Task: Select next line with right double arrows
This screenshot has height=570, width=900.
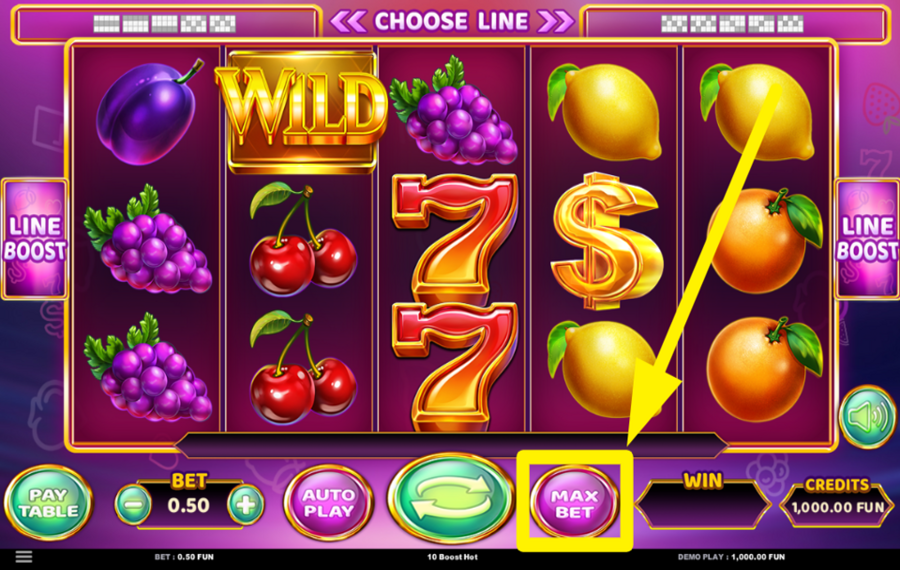Action: tap(556, 22)
